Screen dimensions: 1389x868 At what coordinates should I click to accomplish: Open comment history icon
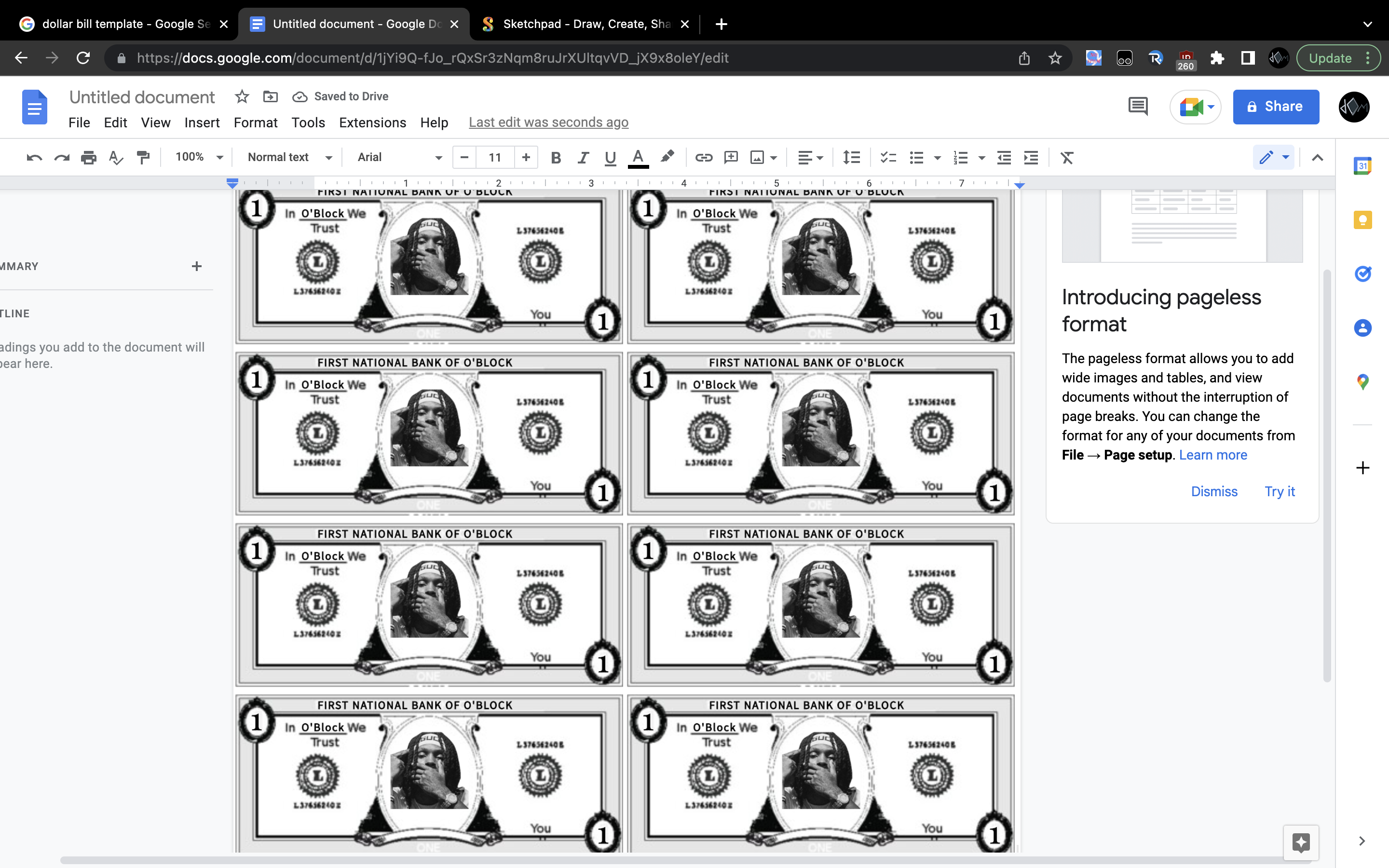point(1138,106)
